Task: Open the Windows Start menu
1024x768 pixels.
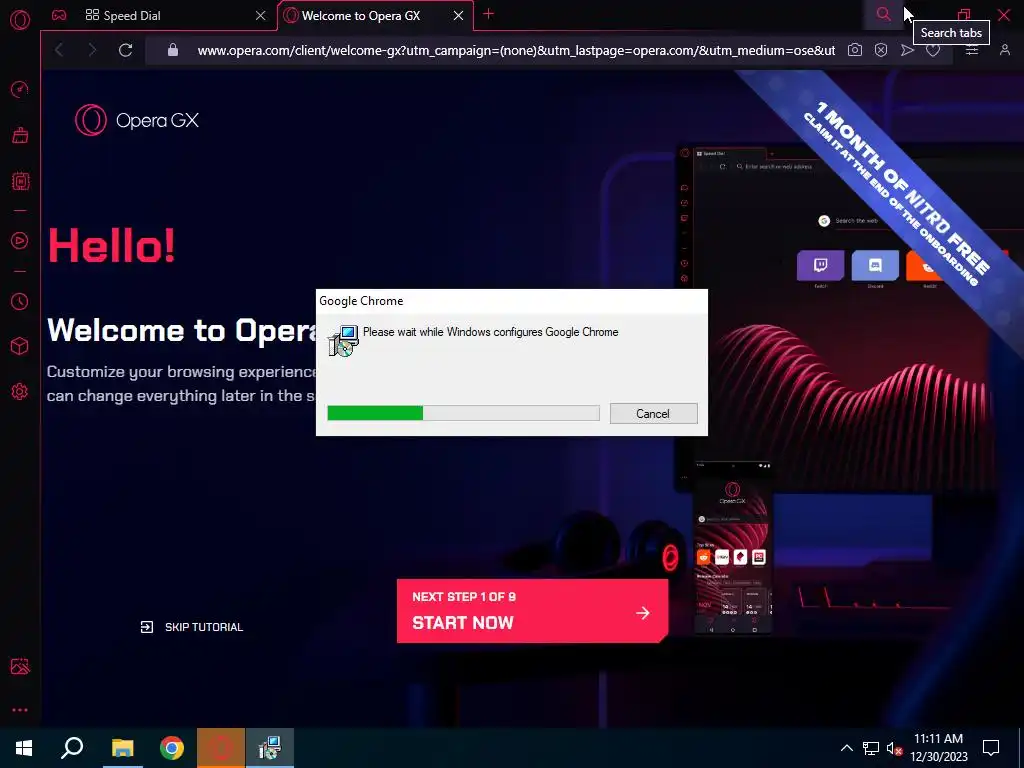Action: pyautogui.click(x=24, y=748)
